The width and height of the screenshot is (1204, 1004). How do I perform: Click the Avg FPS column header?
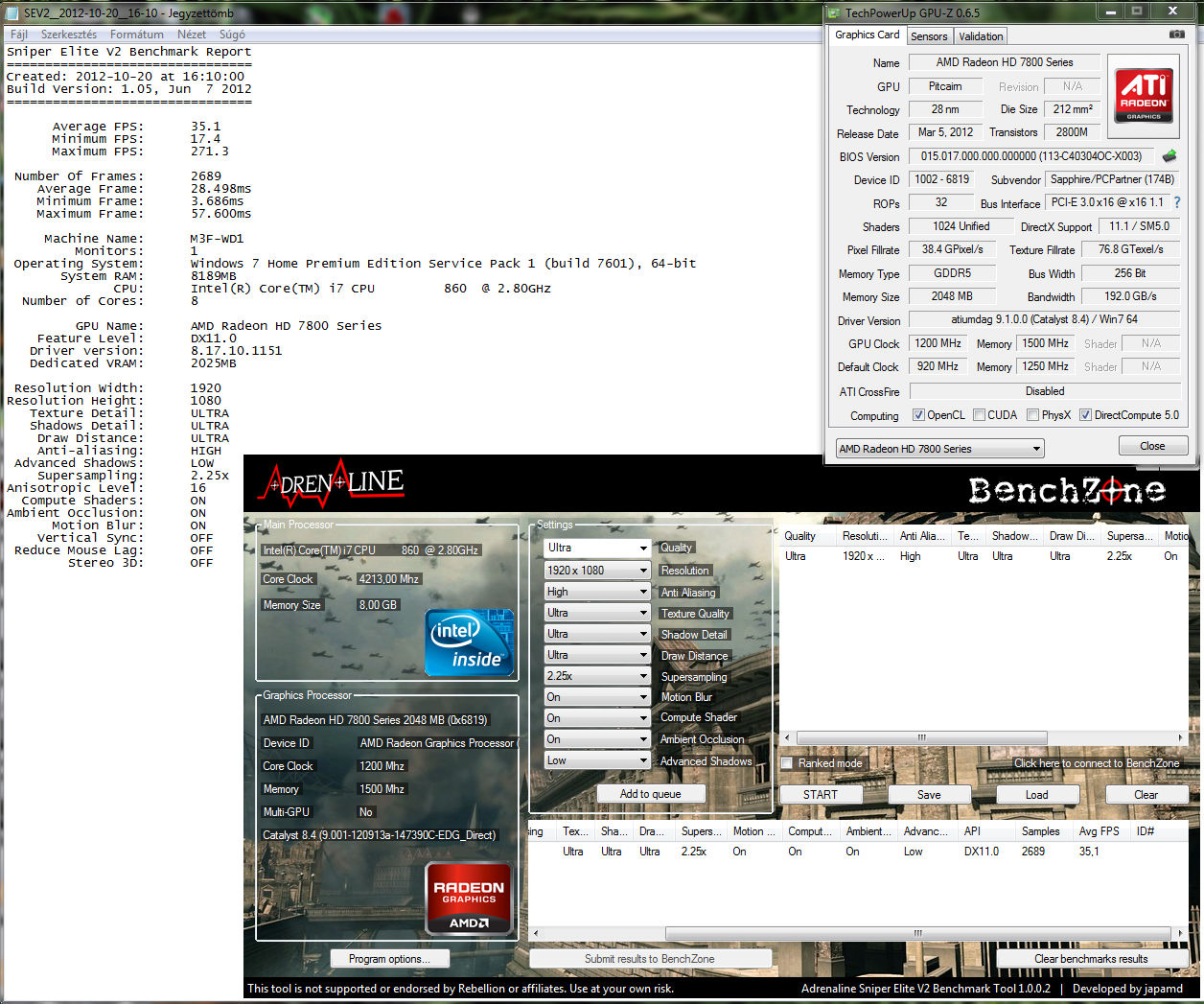point(1099,831)
